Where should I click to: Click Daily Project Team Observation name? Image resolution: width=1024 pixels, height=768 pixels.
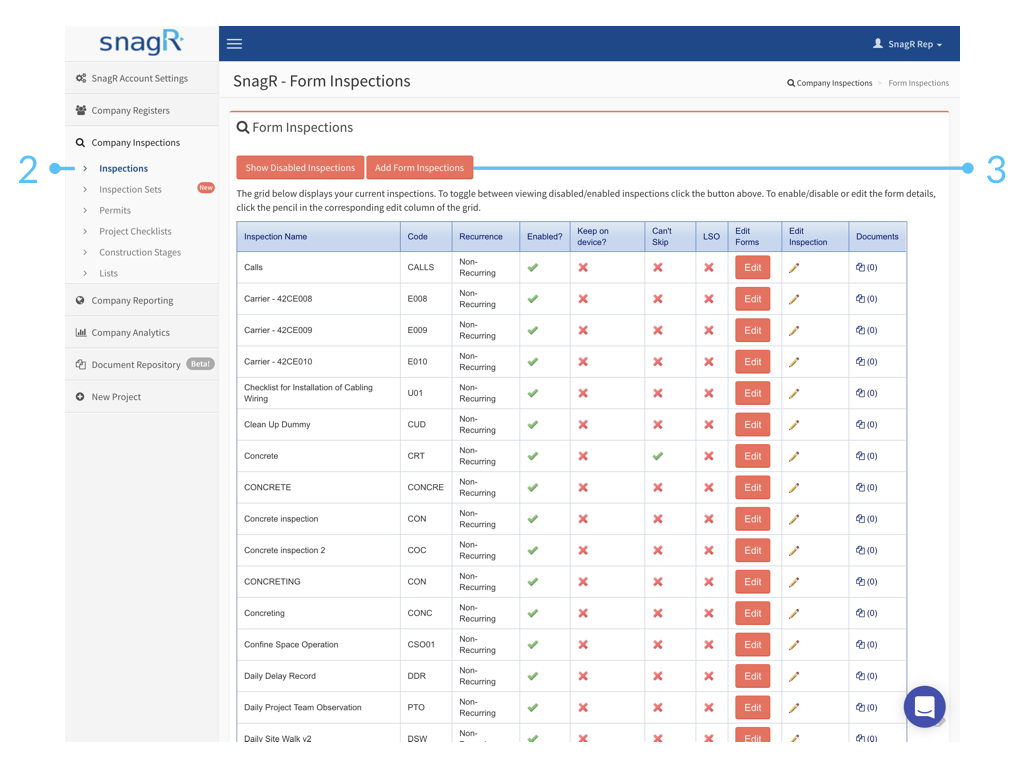point(302,707)
